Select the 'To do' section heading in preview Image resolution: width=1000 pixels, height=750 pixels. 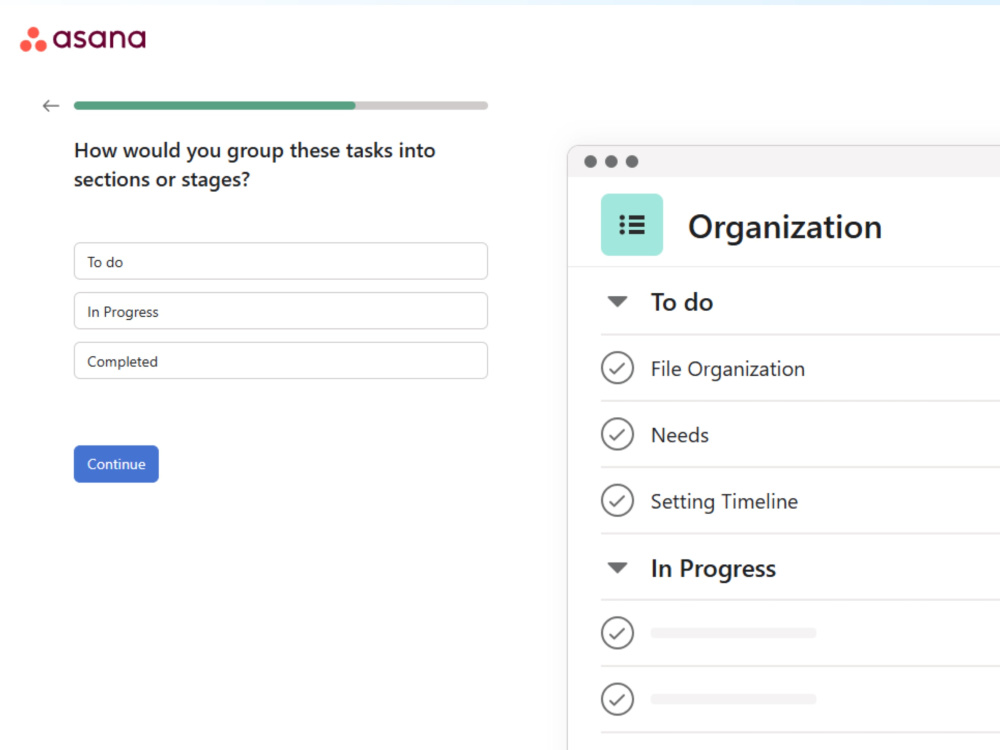[682, 302]
